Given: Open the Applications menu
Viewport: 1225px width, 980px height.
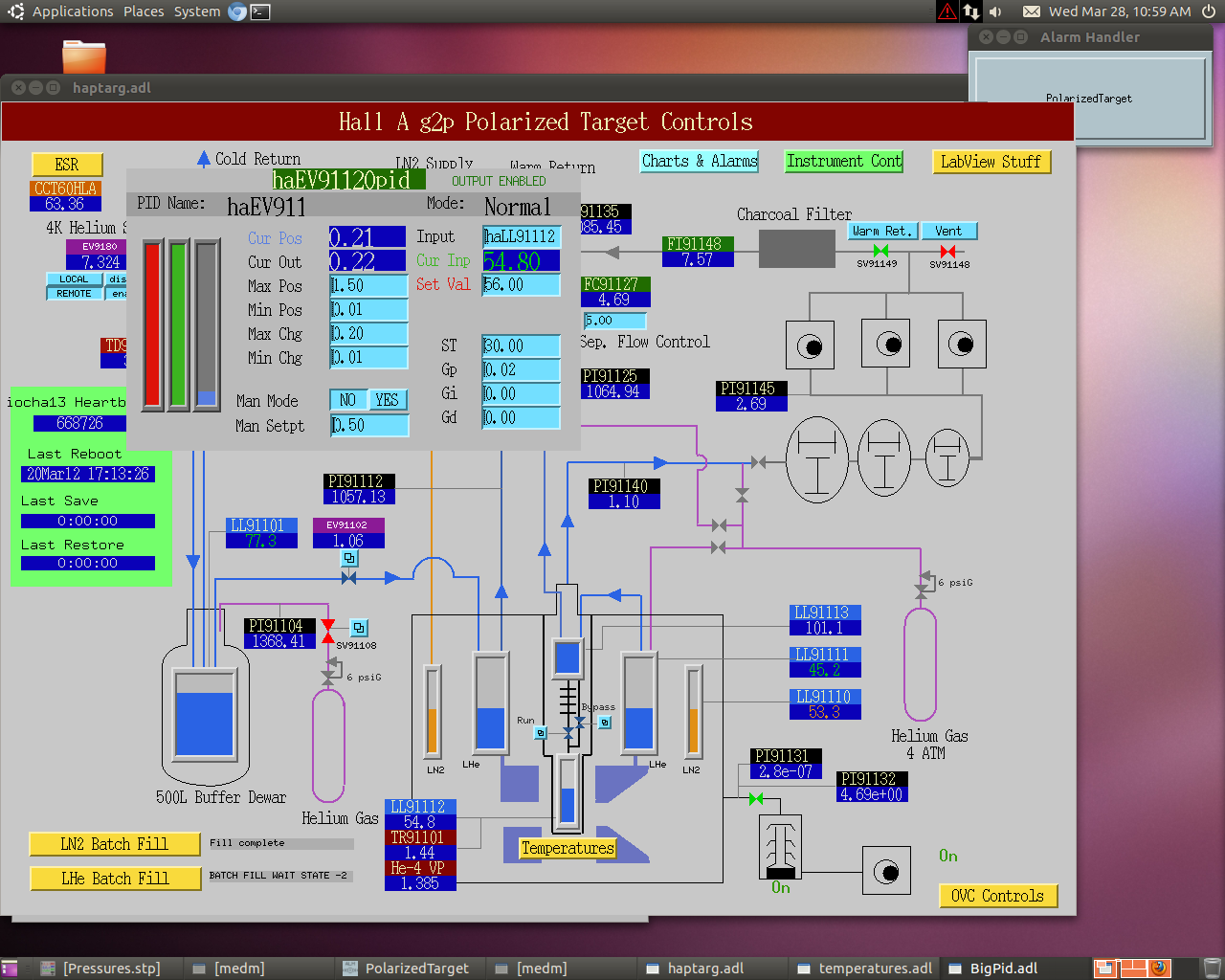Looking at the screenshot, I should [73, 11].
